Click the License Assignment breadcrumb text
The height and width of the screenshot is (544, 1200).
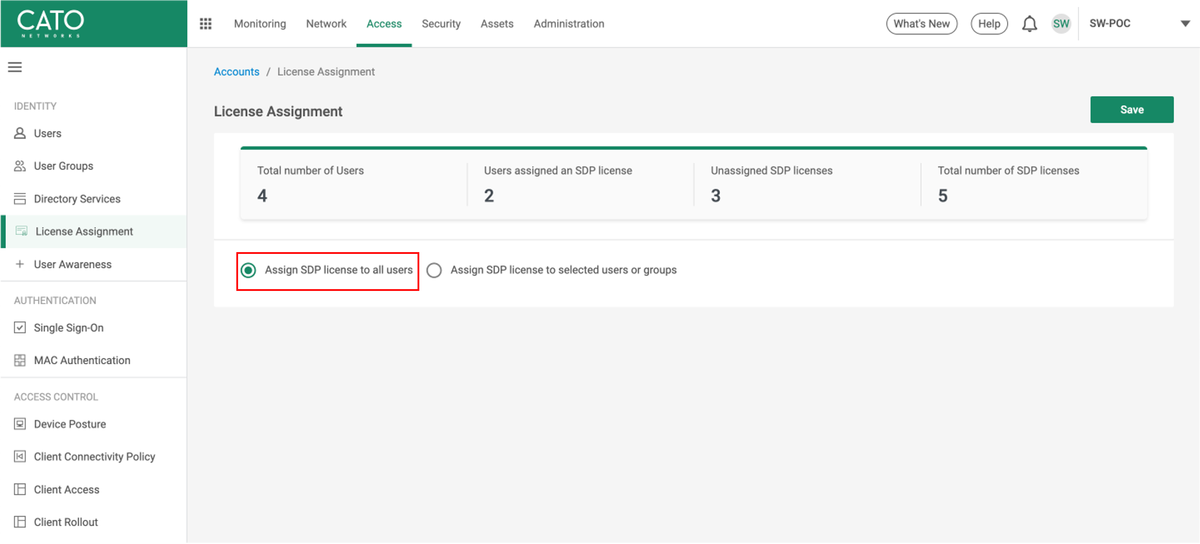326,72
